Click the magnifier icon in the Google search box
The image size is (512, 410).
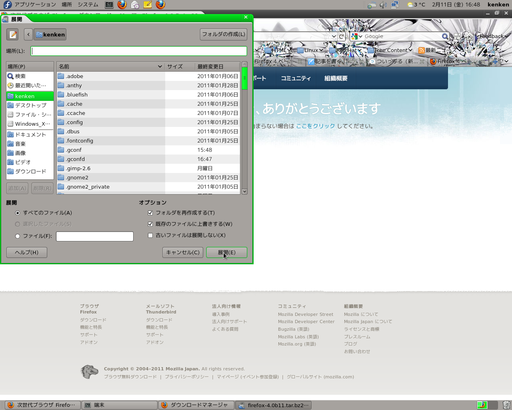tap(445, 36)
